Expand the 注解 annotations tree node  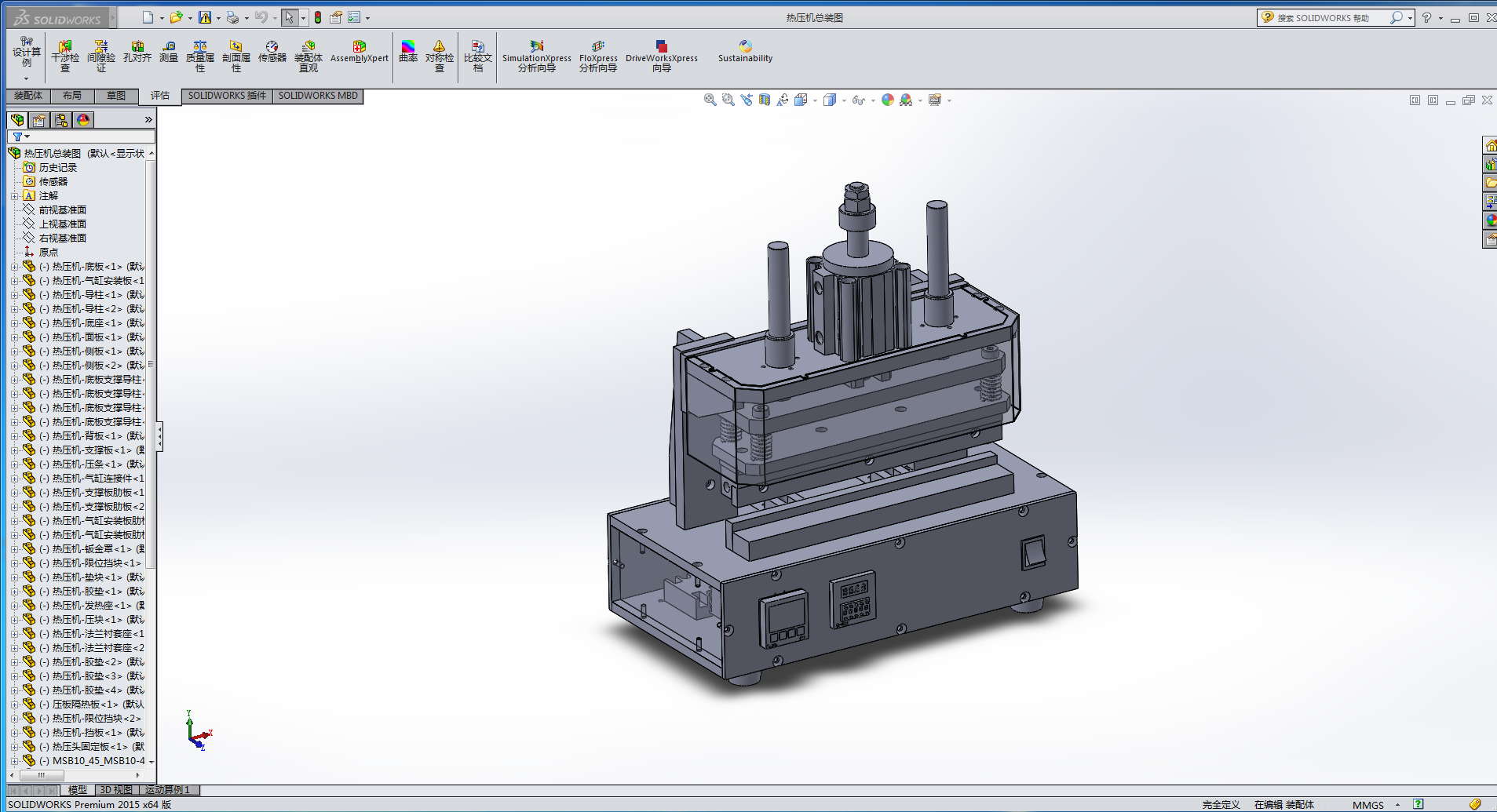click(x=14, y=196)
